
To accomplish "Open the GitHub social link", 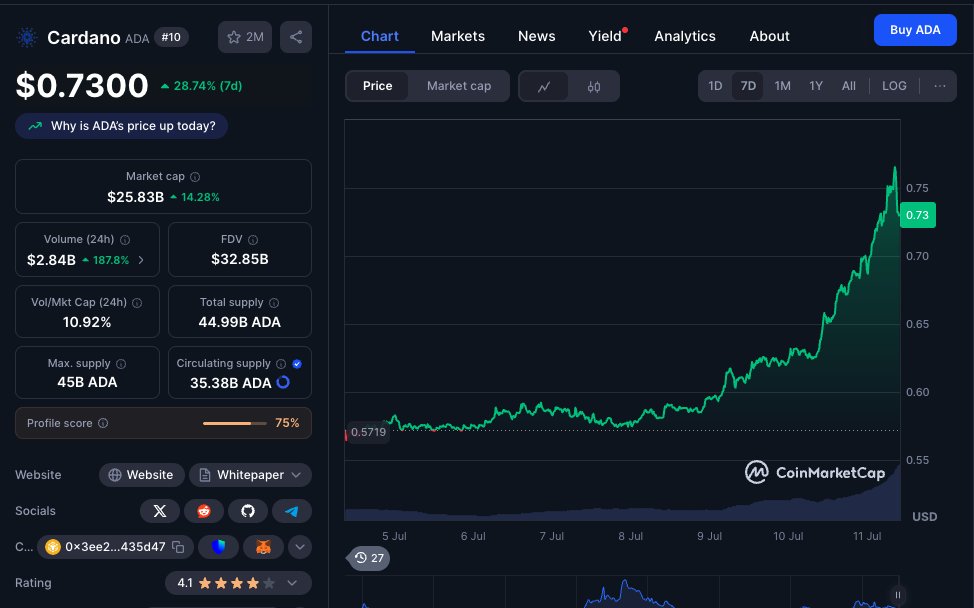I will coord(248,511).
